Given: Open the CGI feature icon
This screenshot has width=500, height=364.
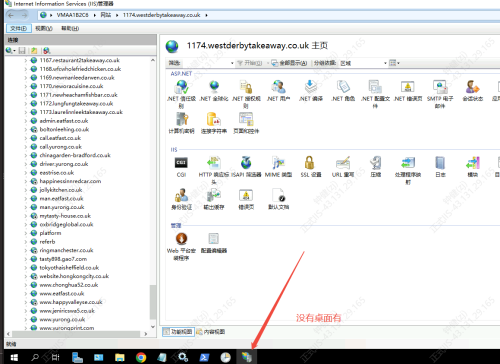Looking at the screenshot, I should [x=181, y=163].
